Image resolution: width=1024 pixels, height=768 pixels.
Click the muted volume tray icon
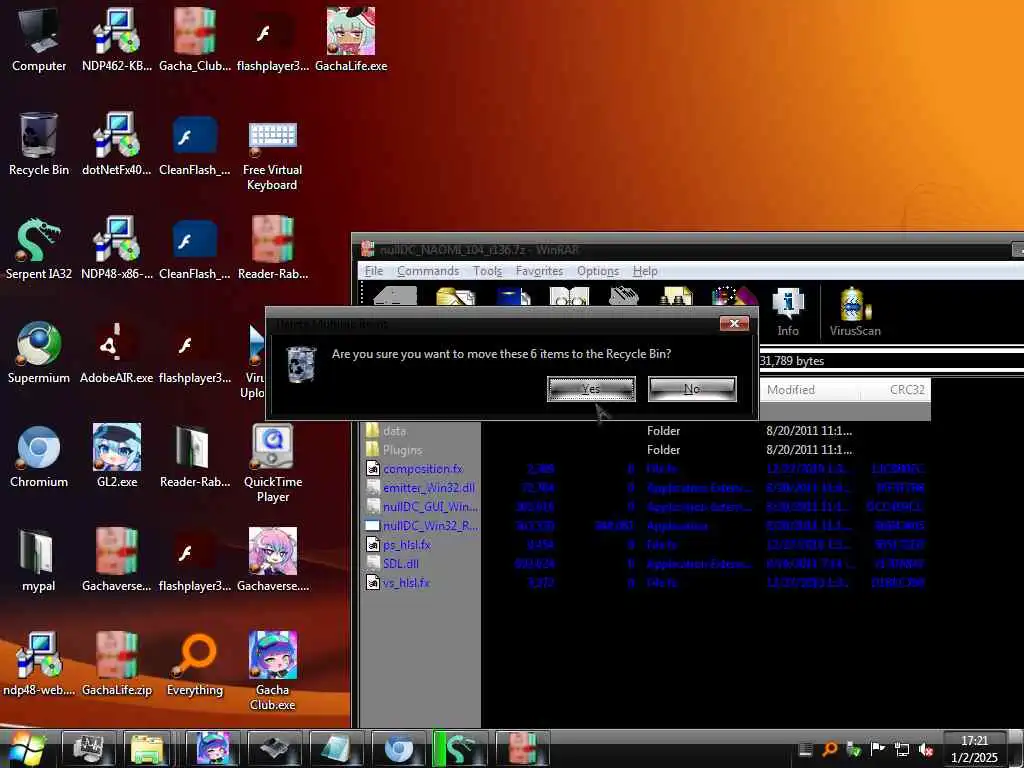[x=925, y=750]
